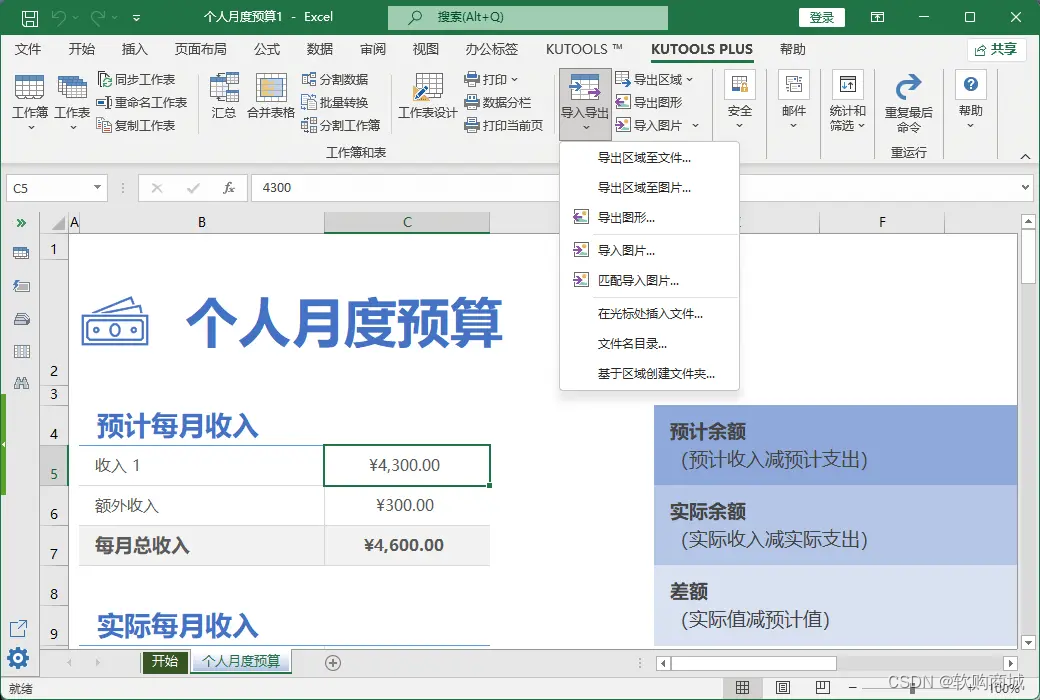Open the 邮件 mail dropdown

793,101
